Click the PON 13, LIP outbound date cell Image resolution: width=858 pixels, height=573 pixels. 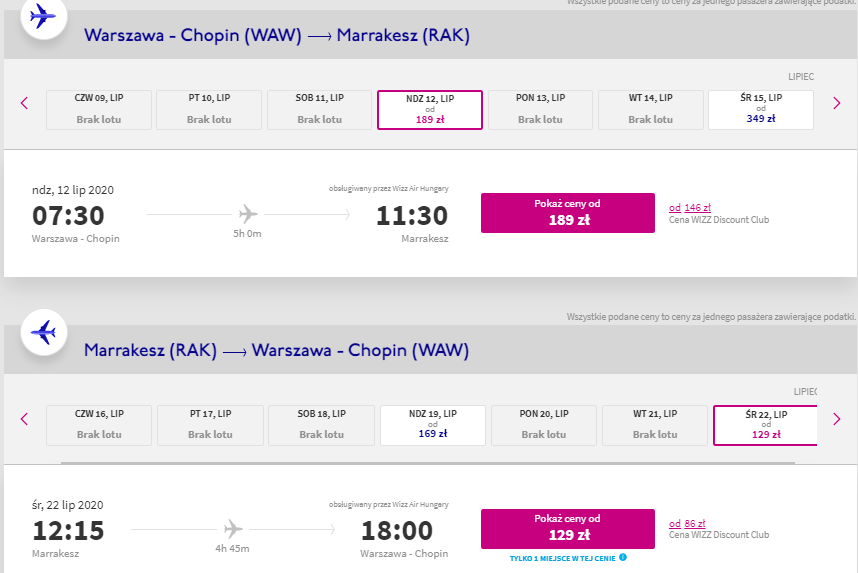click(x=540, y=110)
